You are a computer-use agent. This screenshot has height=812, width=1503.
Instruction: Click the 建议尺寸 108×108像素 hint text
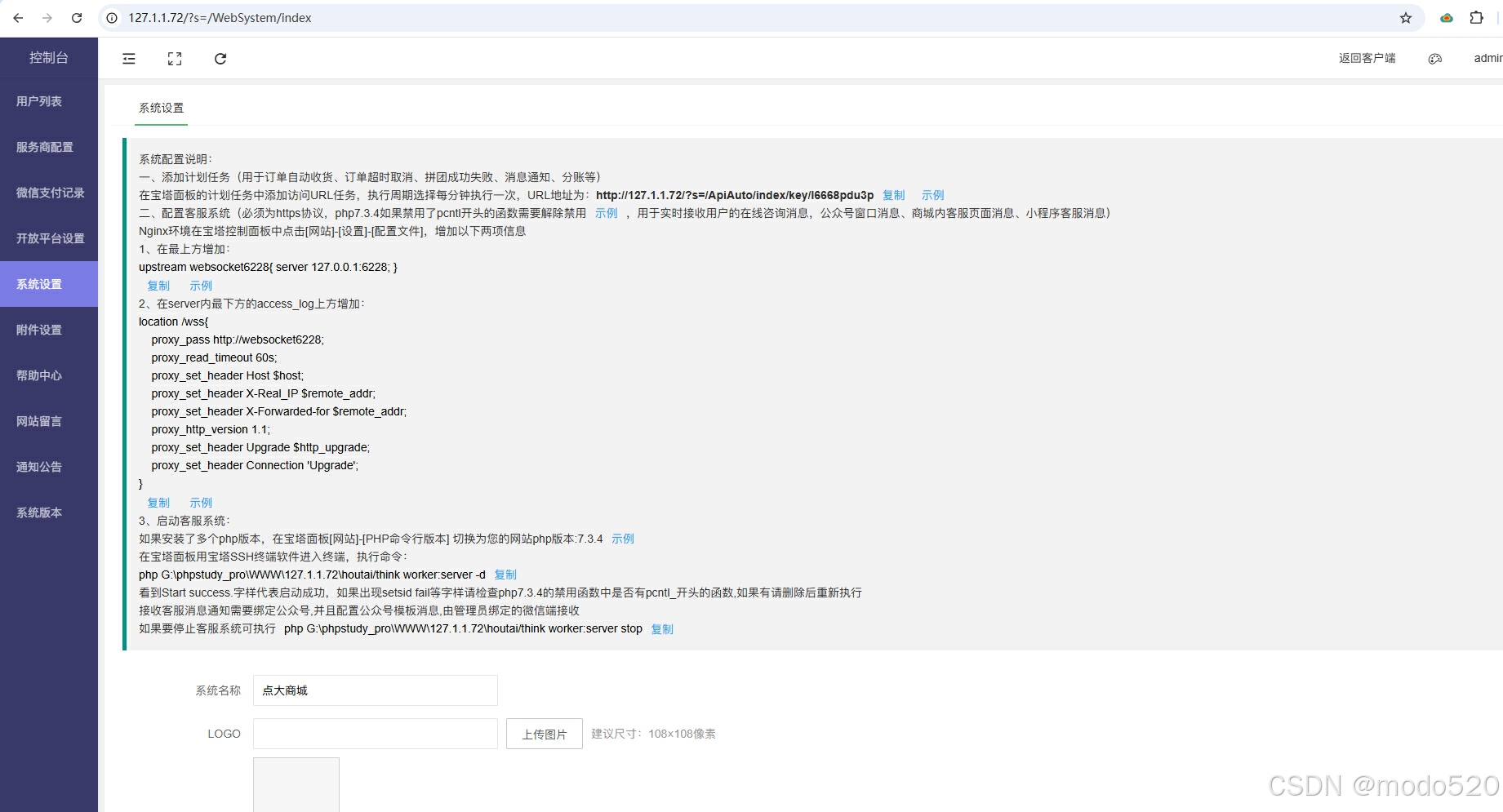click(653, 734)
